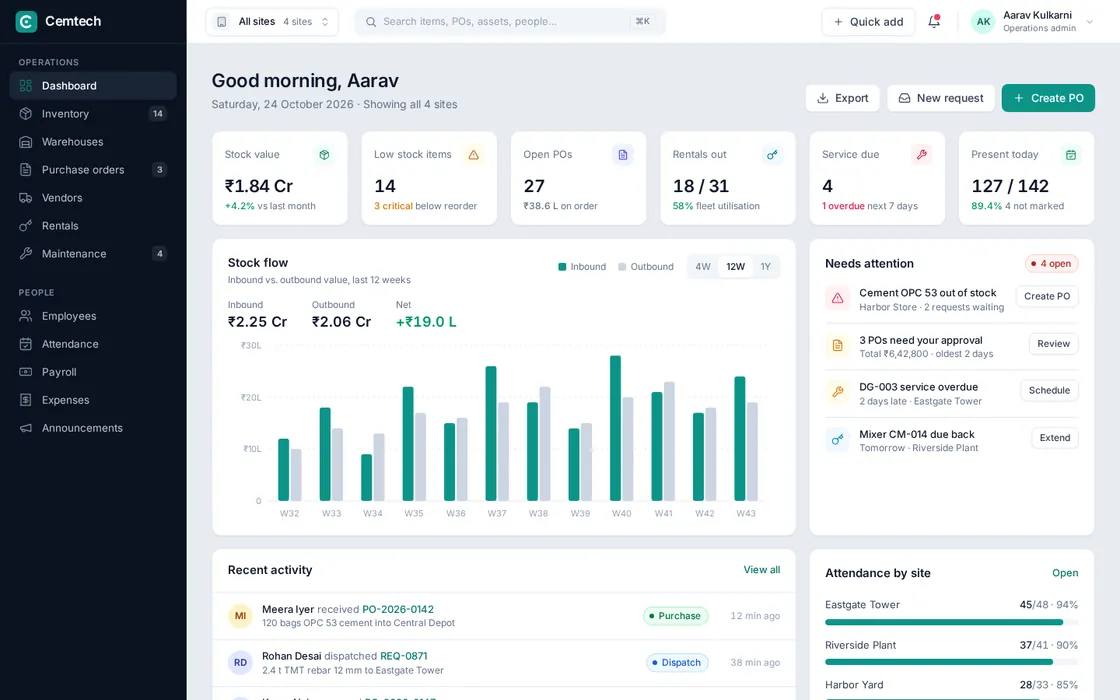The width and height of the screenshot is (1120, 700).
Task: Click the Maintenance badge showing 4
Action: pos(159,254)
